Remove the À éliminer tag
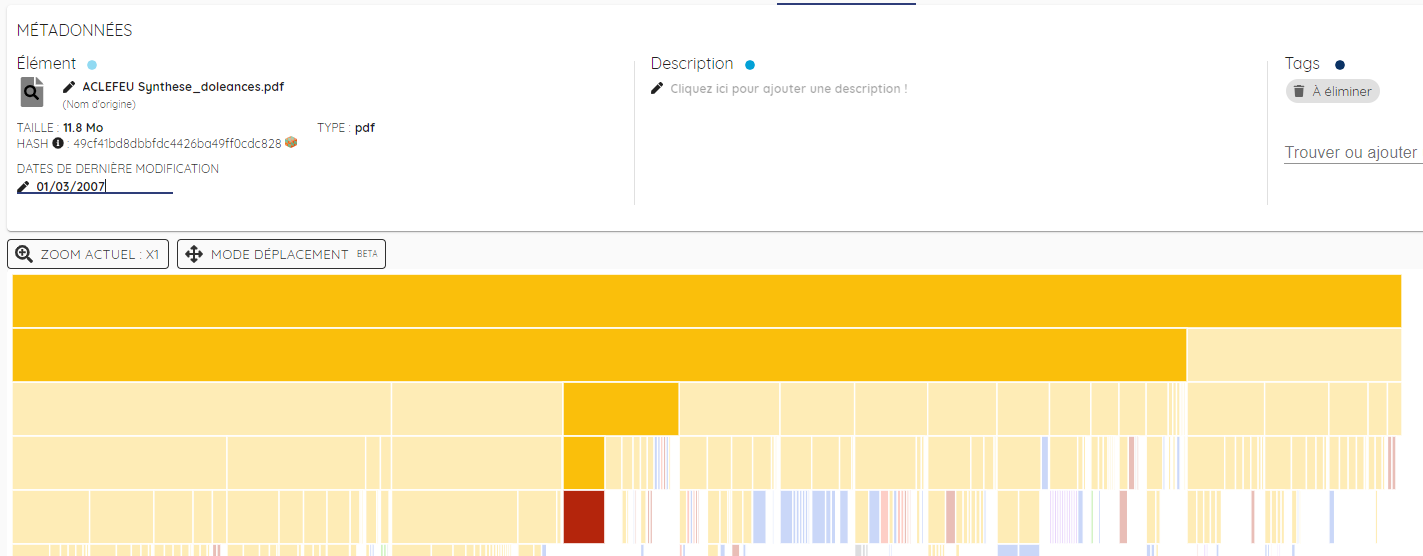This screenshot has height=556, width=1423. [x=1333, y=91]
